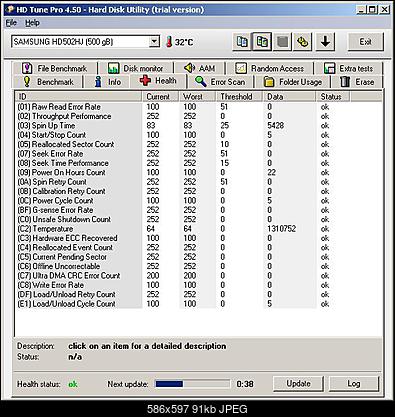This screenshot has width=395, height=417.
Task: Click the 1310752 temperature data value
Action: [x=281, y=229]
